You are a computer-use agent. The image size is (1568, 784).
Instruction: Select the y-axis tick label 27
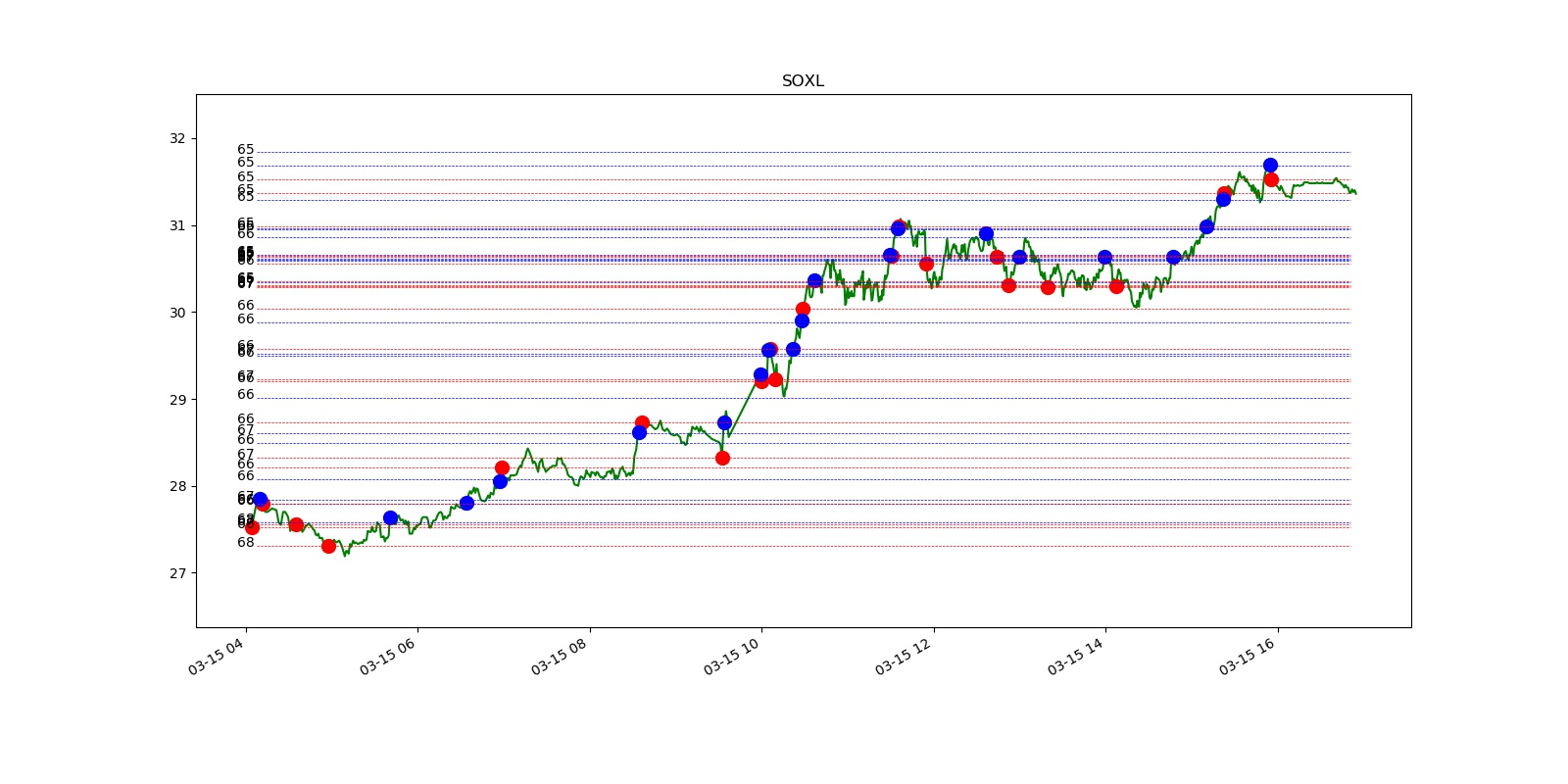177,573
